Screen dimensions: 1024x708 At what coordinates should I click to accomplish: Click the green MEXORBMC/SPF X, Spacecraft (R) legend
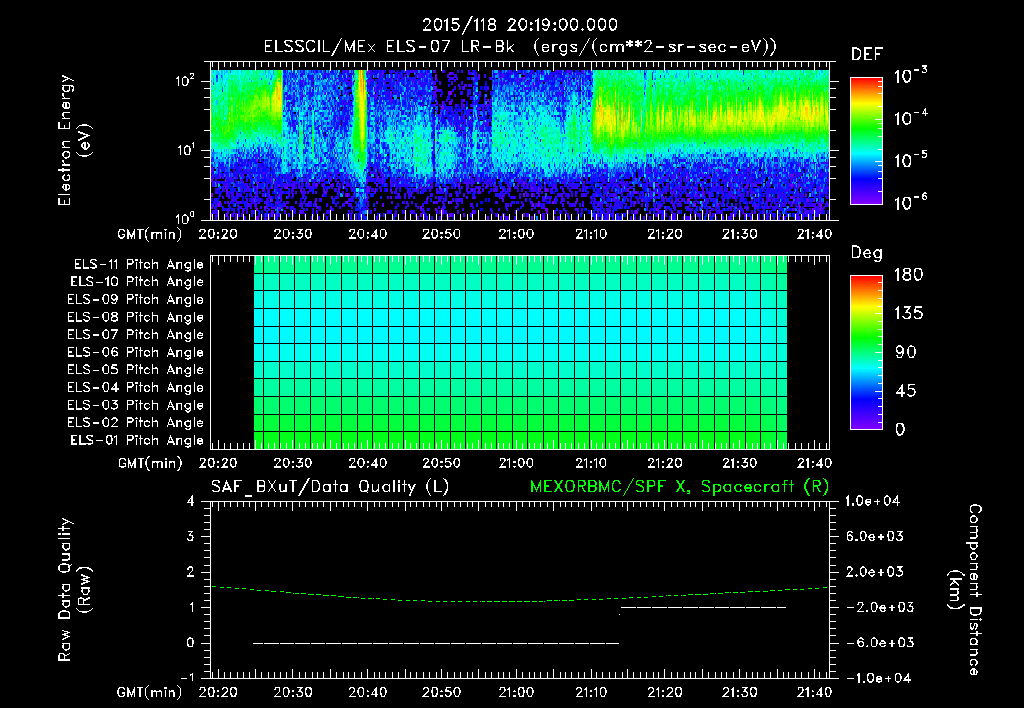679,487
